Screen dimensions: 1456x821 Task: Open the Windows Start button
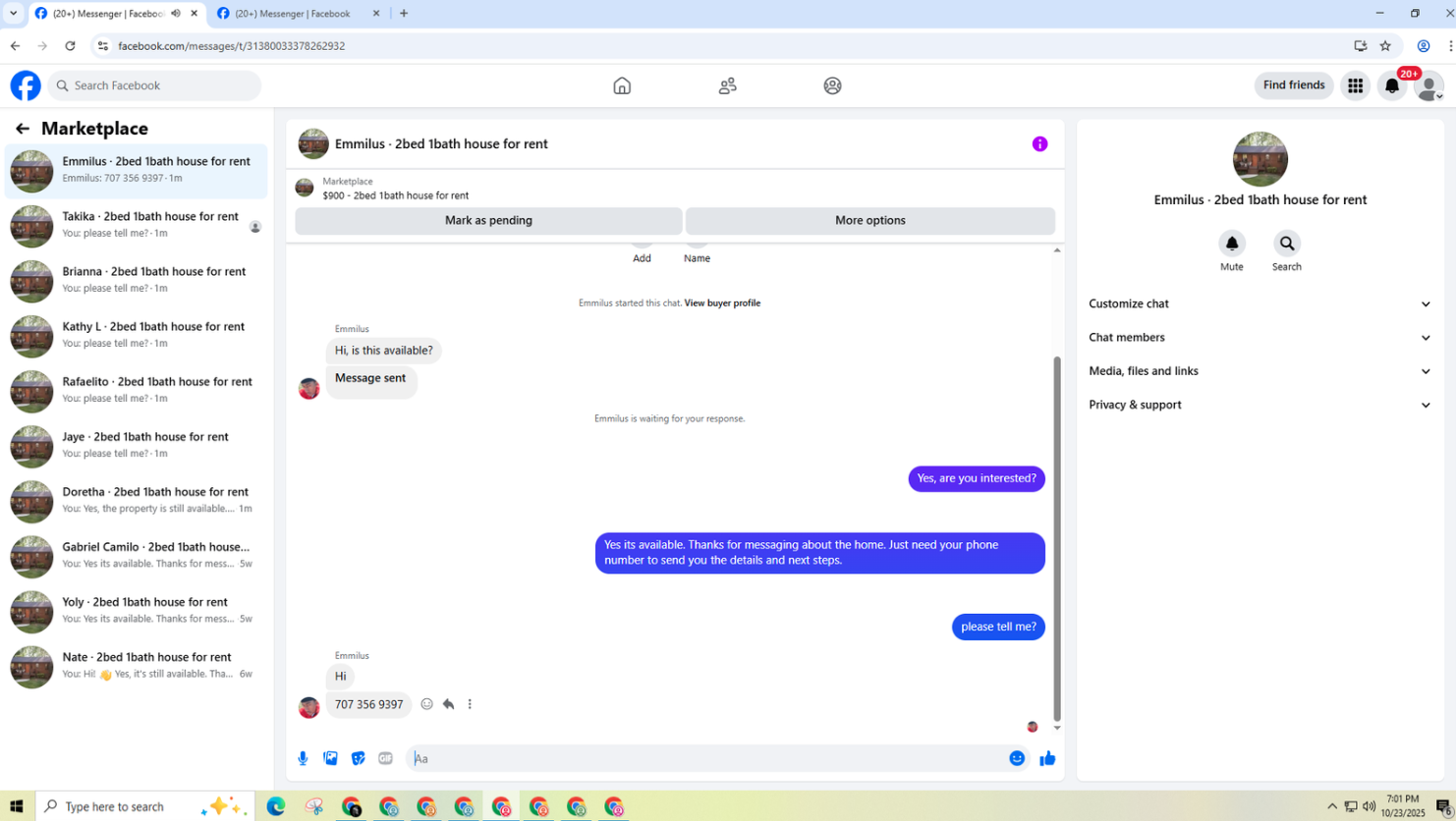click(x=17, y=806)
